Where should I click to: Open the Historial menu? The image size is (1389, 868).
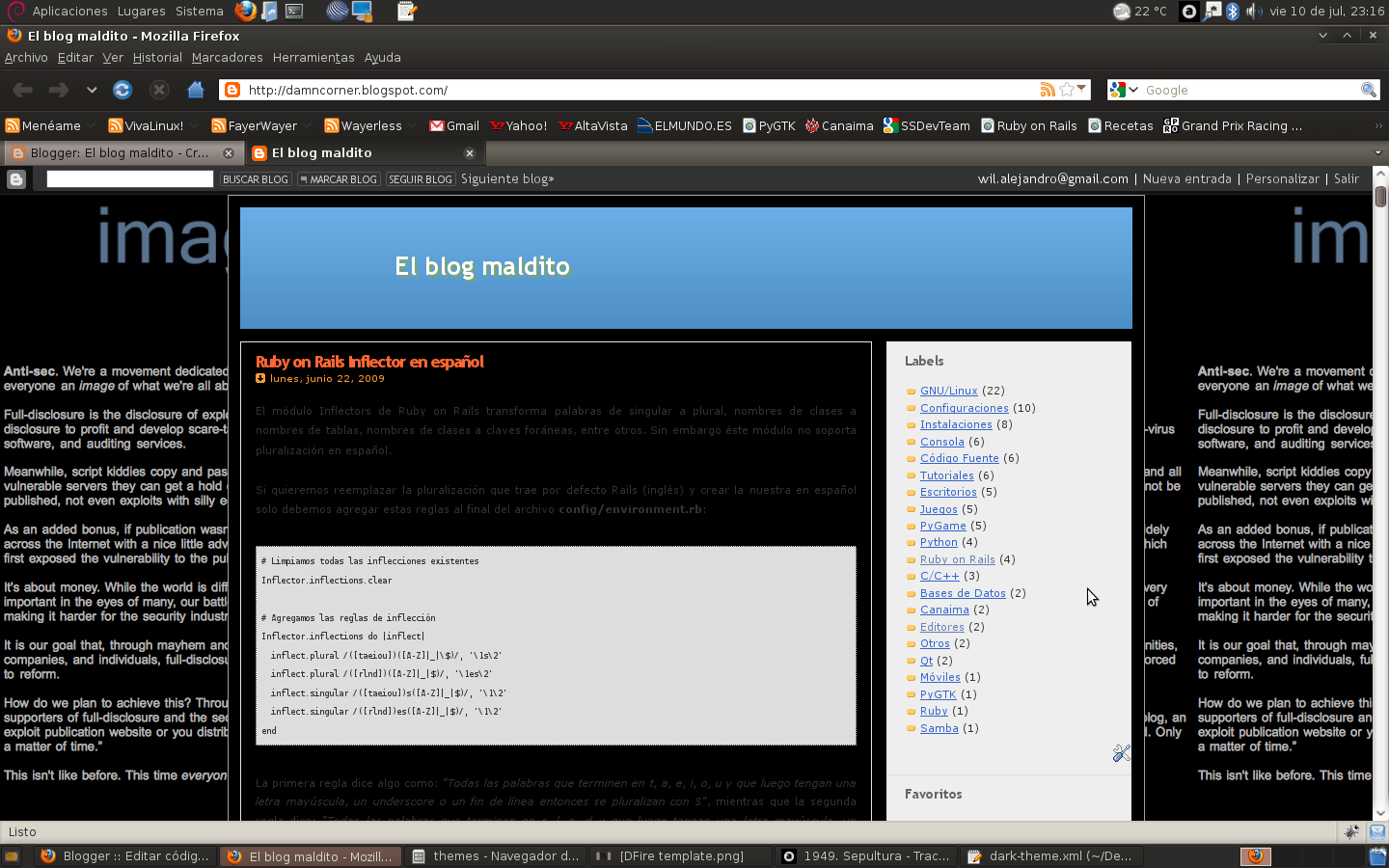157,58
